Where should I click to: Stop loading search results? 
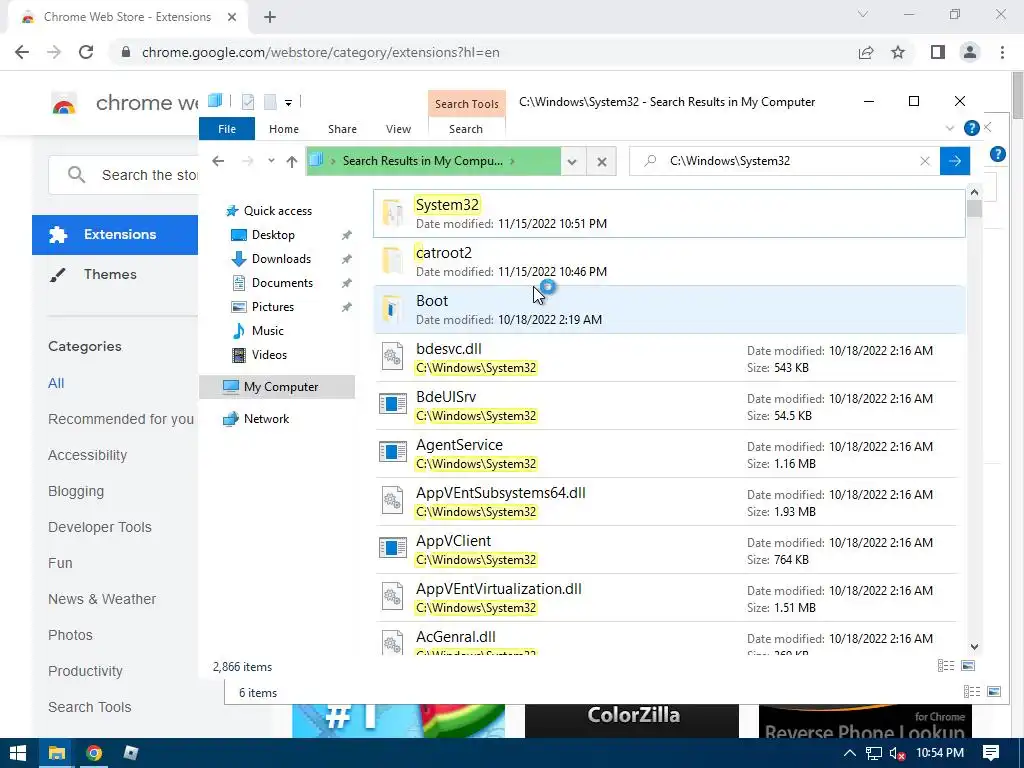(601, 161)
